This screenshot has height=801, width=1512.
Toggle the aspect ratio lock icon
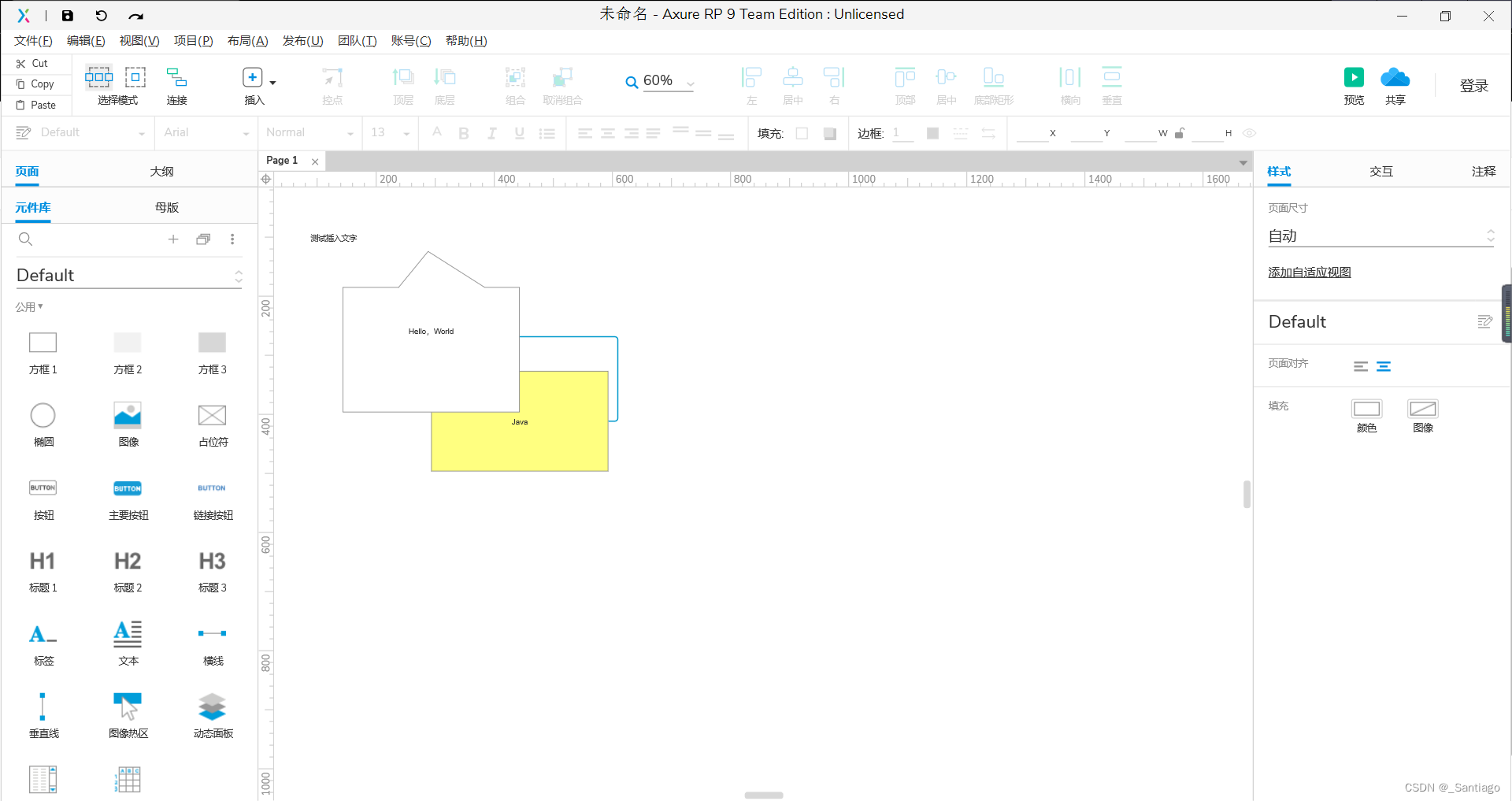pyautogui.click(x=1180, y=133)
